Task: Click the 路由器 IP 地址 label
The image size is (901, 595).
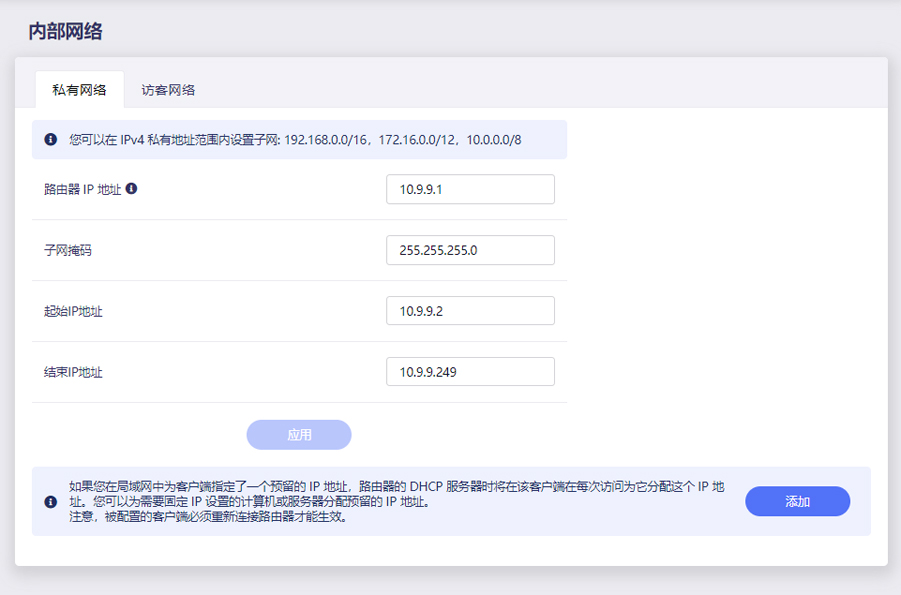Action: point(83,190)
